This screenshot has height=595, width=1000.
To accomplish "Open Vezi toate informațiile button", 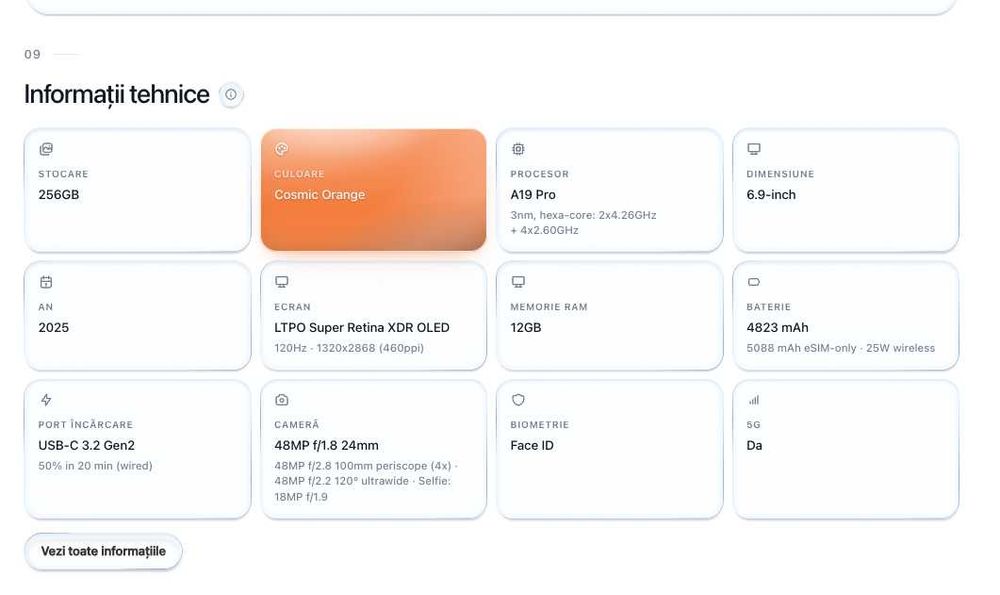I will click(x=103, y=552).
